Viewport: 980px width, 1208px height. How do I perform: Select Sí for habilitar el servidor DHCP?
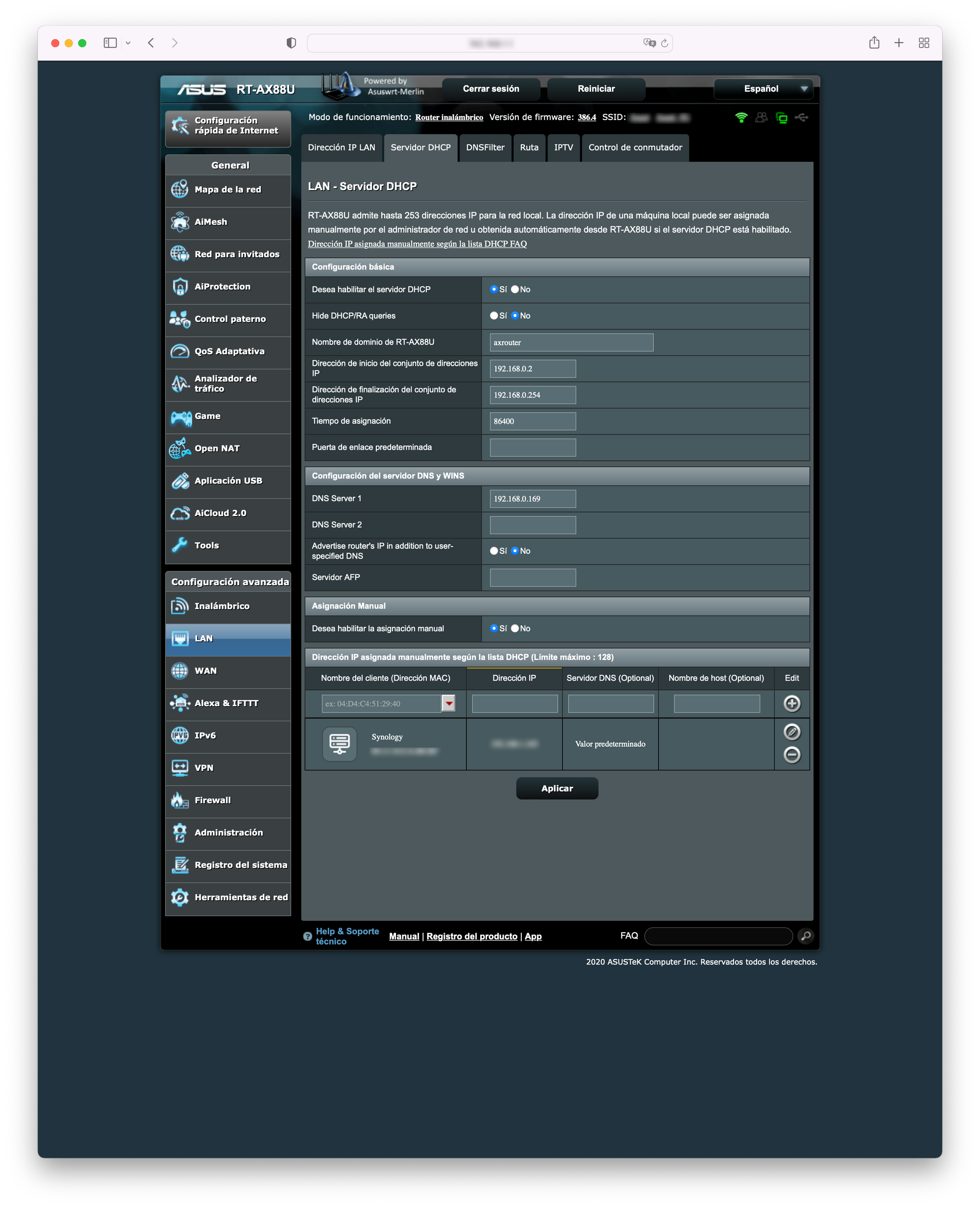pos(494,290)
